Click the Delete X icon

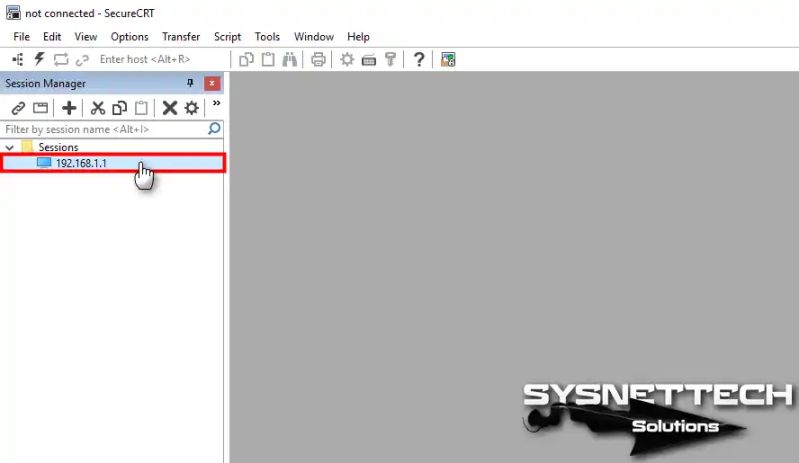170,108
